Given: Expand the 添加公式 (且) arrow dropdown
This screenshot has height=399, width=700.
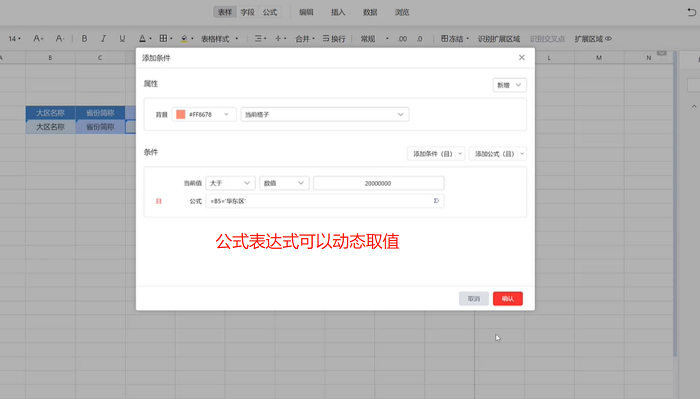Looking at the screenshot, I should (x=522, y=154).
